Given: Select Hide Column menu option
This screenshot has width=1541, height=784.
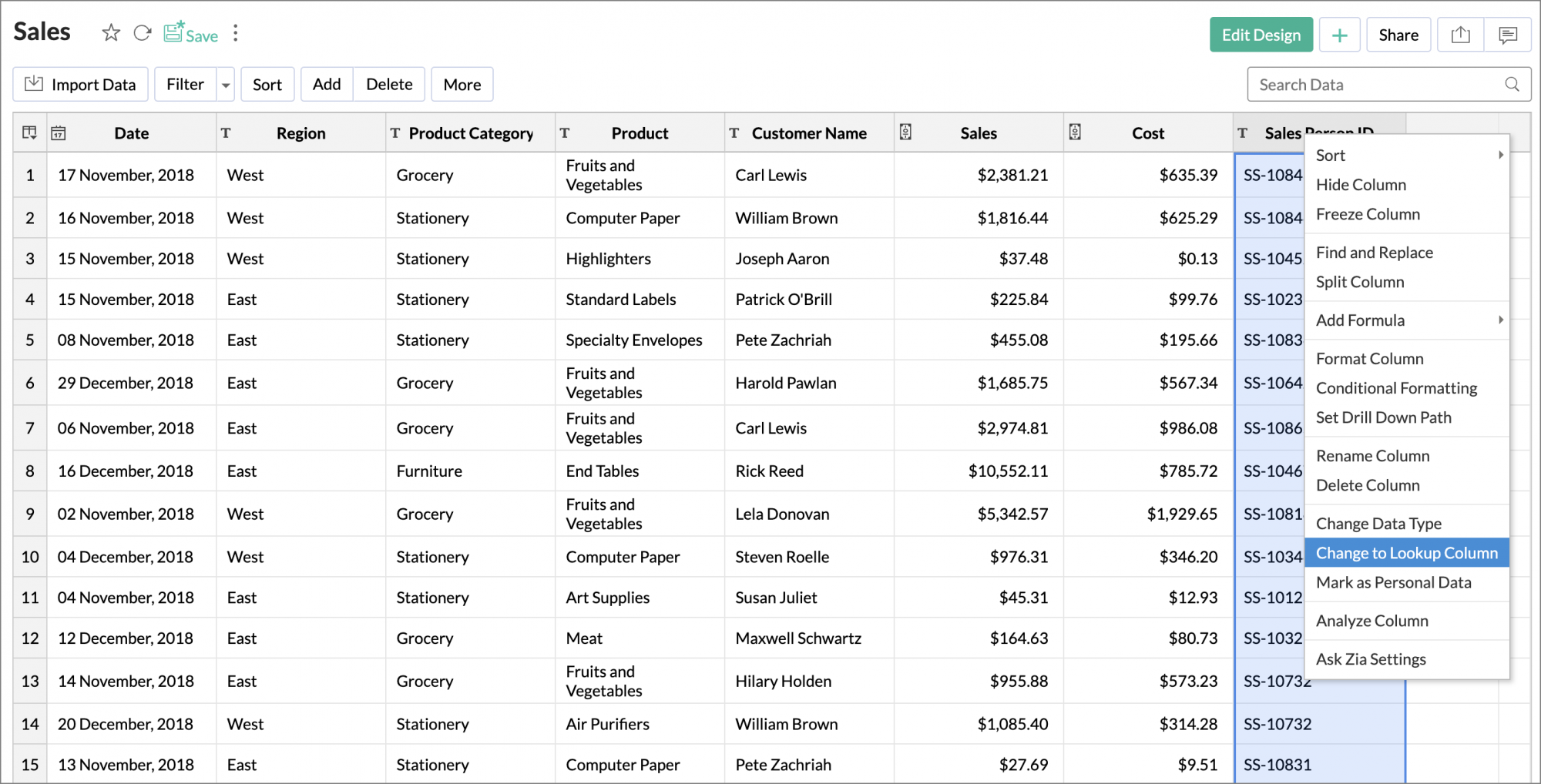Looking at the screenshot, I should (x=1361, y=185).
